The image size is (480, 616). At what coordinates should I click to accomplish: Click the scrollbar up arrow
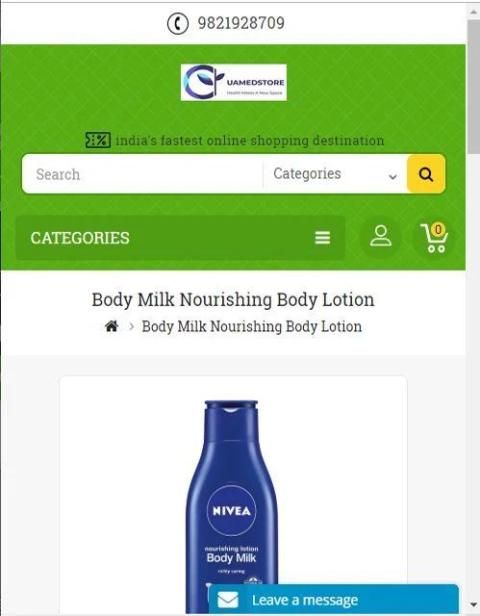pos(473,12)
